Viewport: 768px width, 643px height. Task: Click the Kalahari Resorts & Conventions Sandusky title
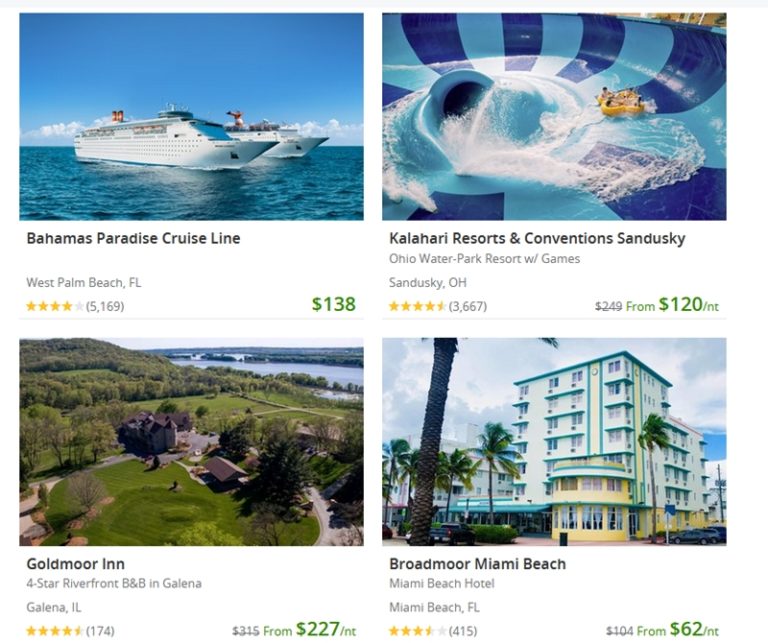click(x=537, y=238)
